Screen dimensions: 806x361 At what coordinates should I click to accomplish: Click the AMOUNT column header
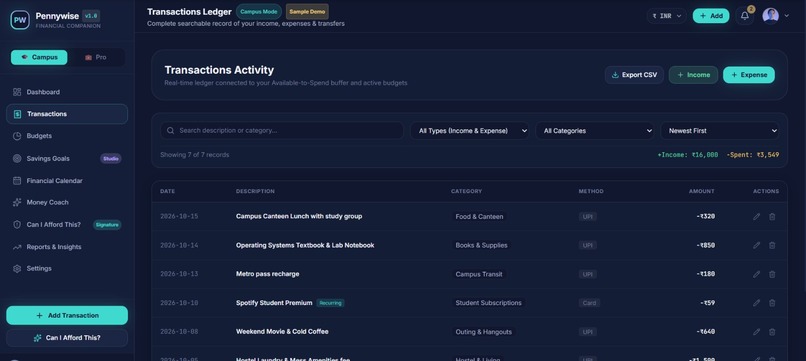(x=702, y=191)
